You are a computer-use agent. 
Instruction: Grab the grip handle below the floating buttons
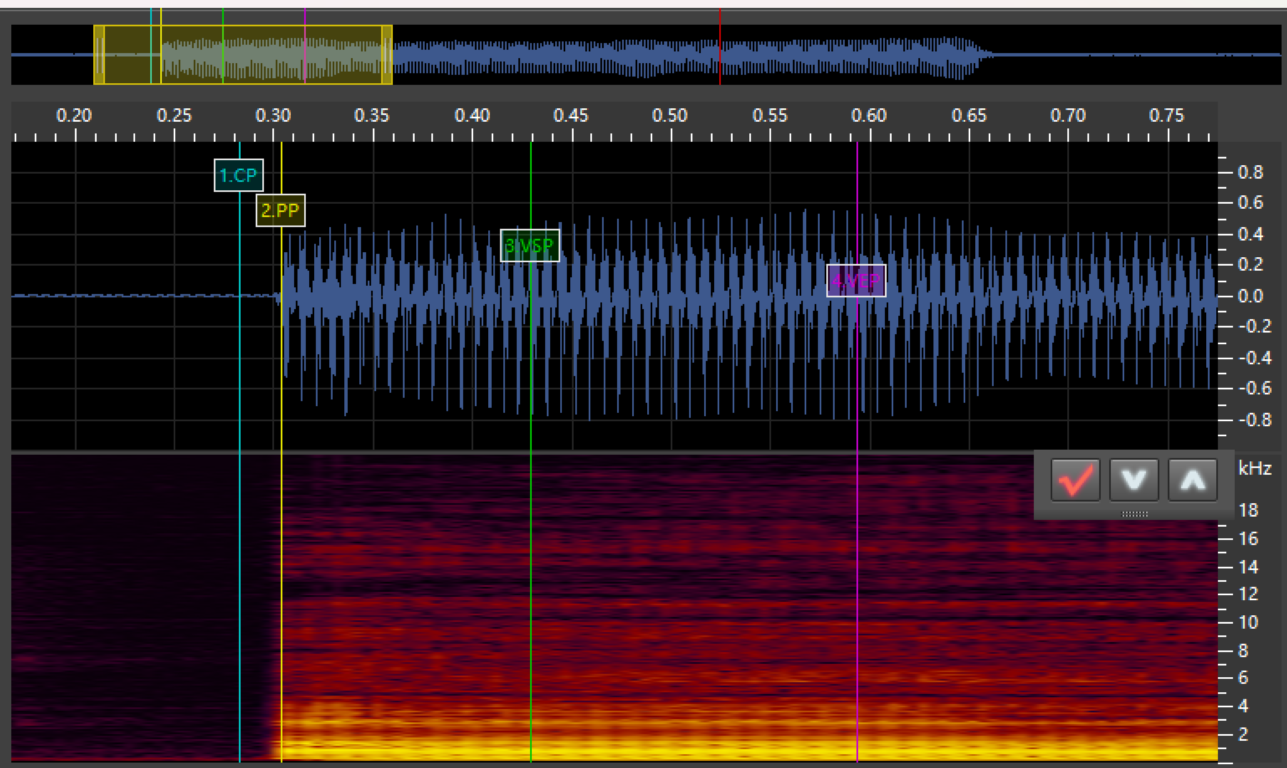tap(1134, 514)
